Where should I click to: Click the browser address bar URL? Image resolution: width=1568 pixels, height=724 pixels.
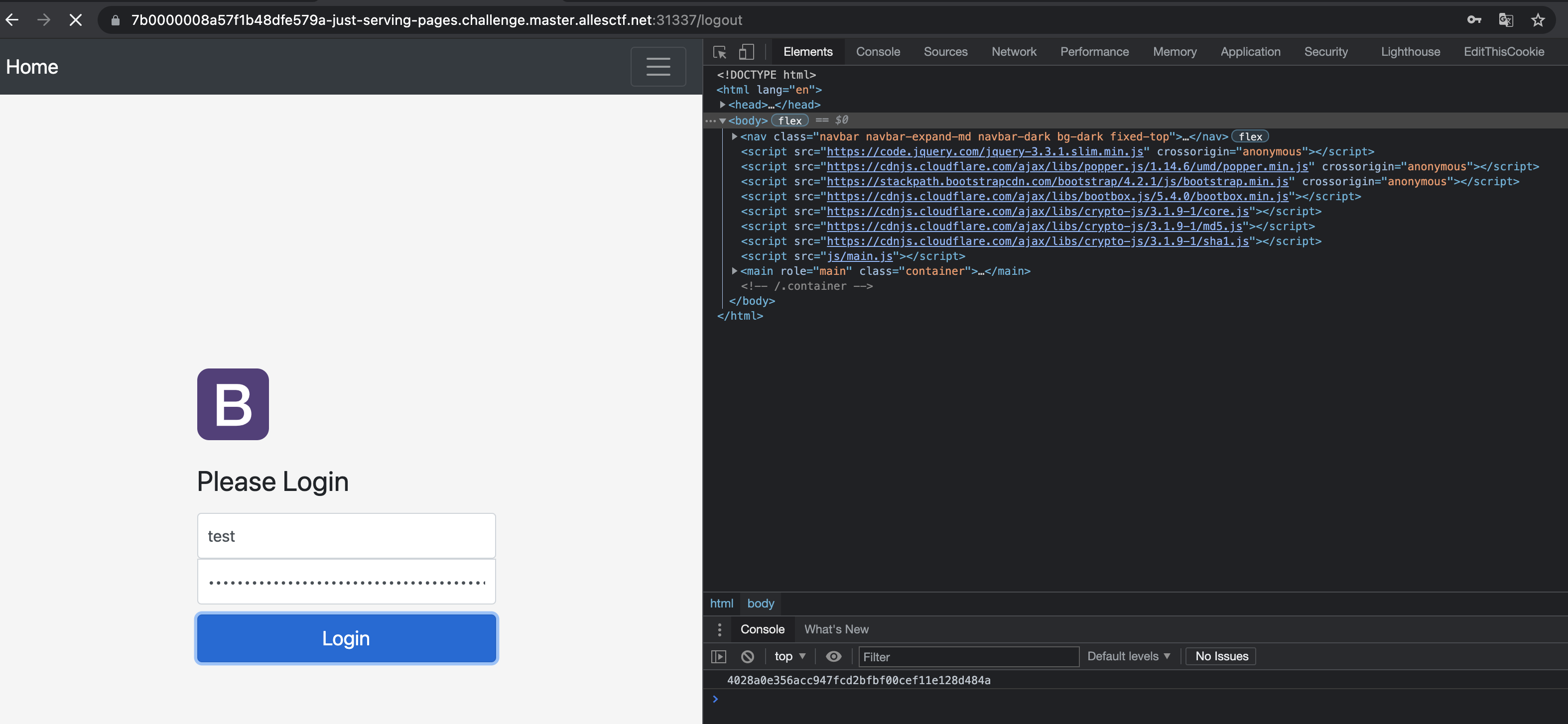pyautogui.click(x=436, y=20)
